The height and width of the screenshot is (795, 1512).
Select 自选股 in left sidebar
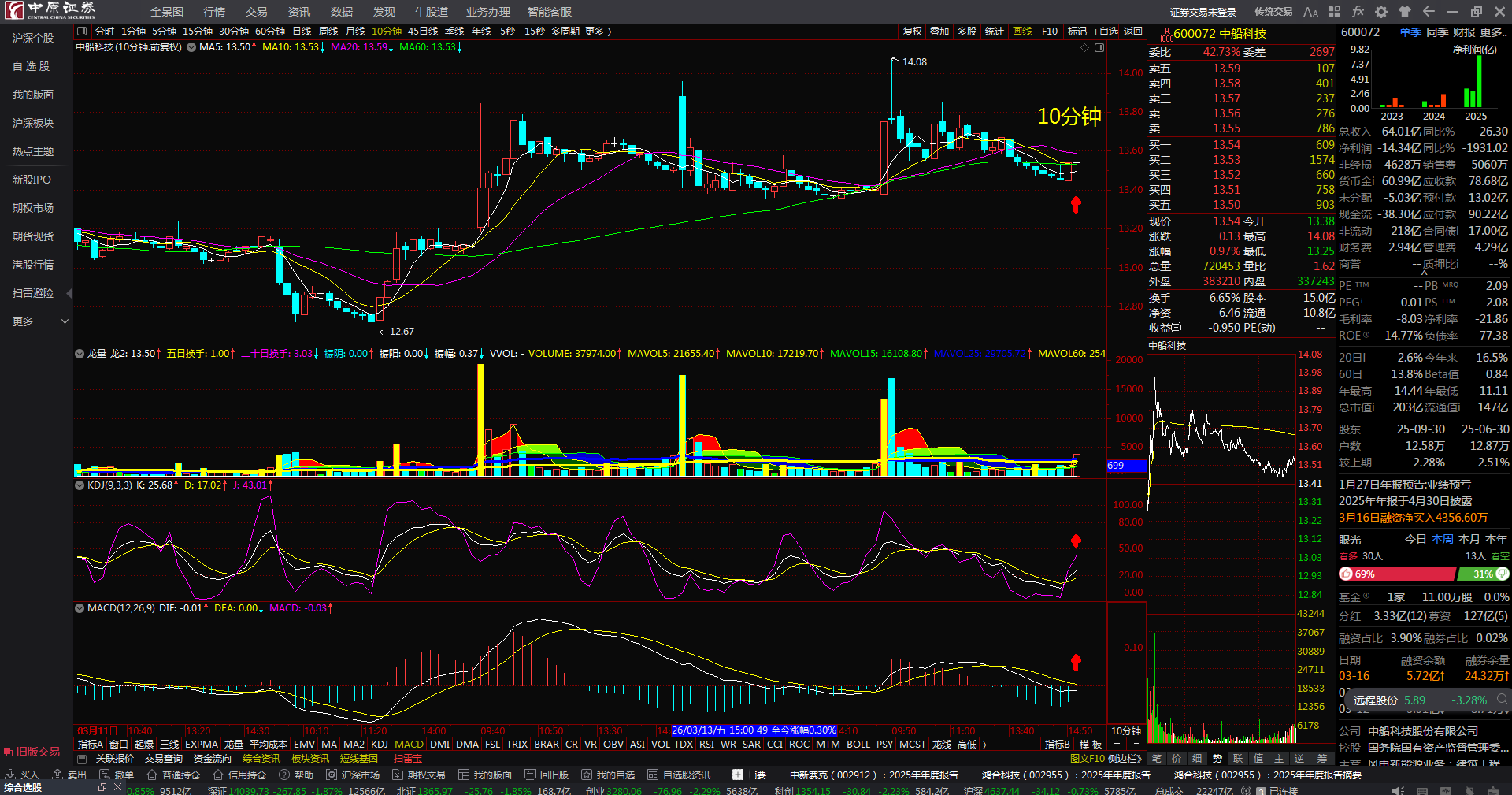[x=32, y=66]
